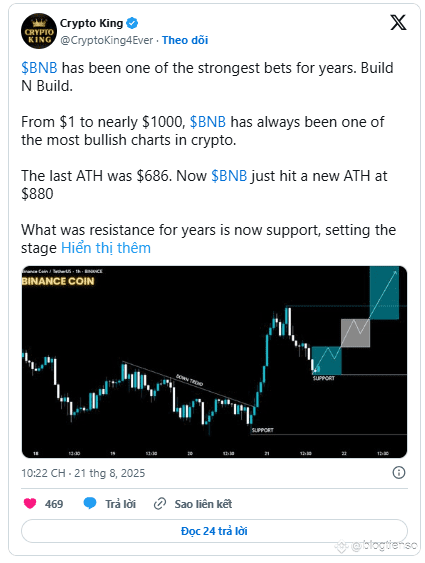Click $BNB cashtag before just hit

229,176
